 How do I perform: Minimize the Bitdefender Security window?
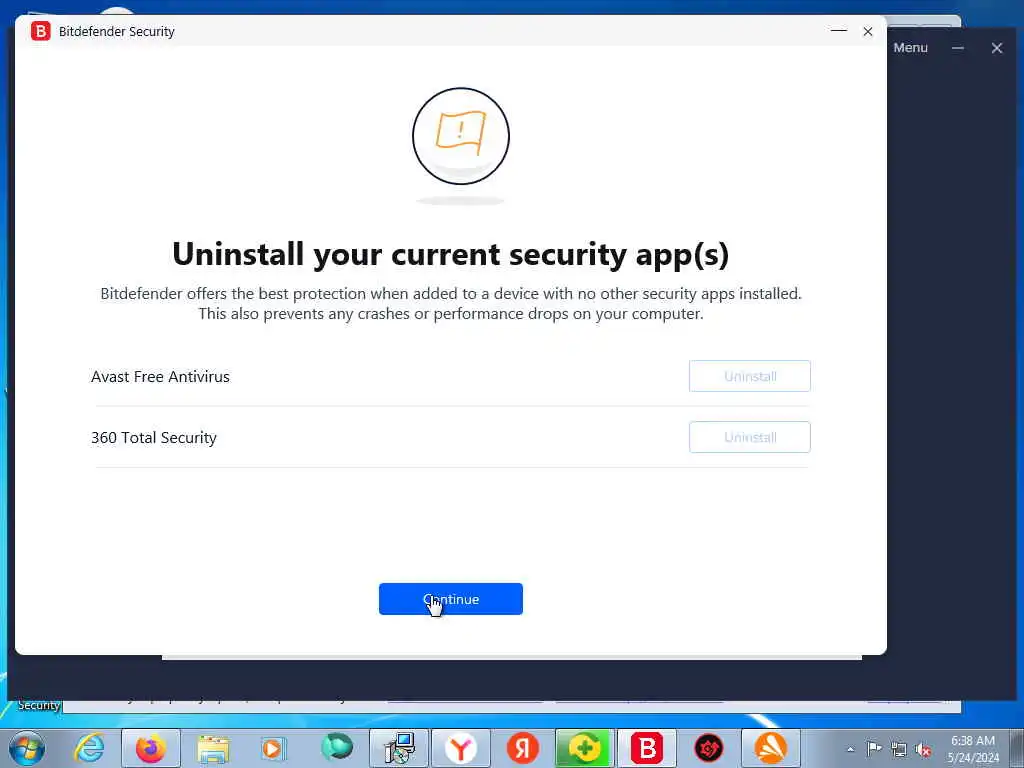tap(839, 31)
